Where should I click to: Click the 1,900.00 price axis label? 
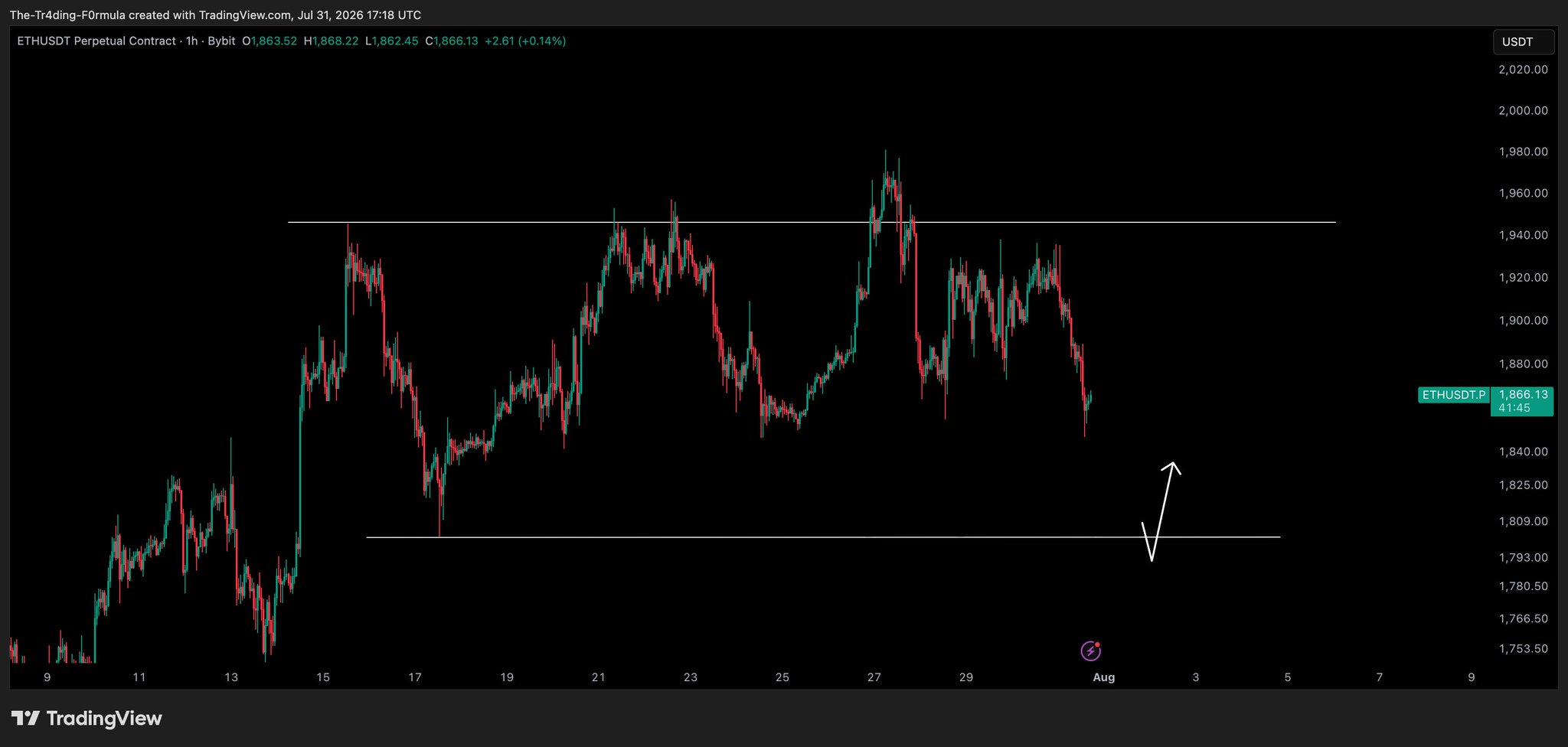(x=1523, y=321)
